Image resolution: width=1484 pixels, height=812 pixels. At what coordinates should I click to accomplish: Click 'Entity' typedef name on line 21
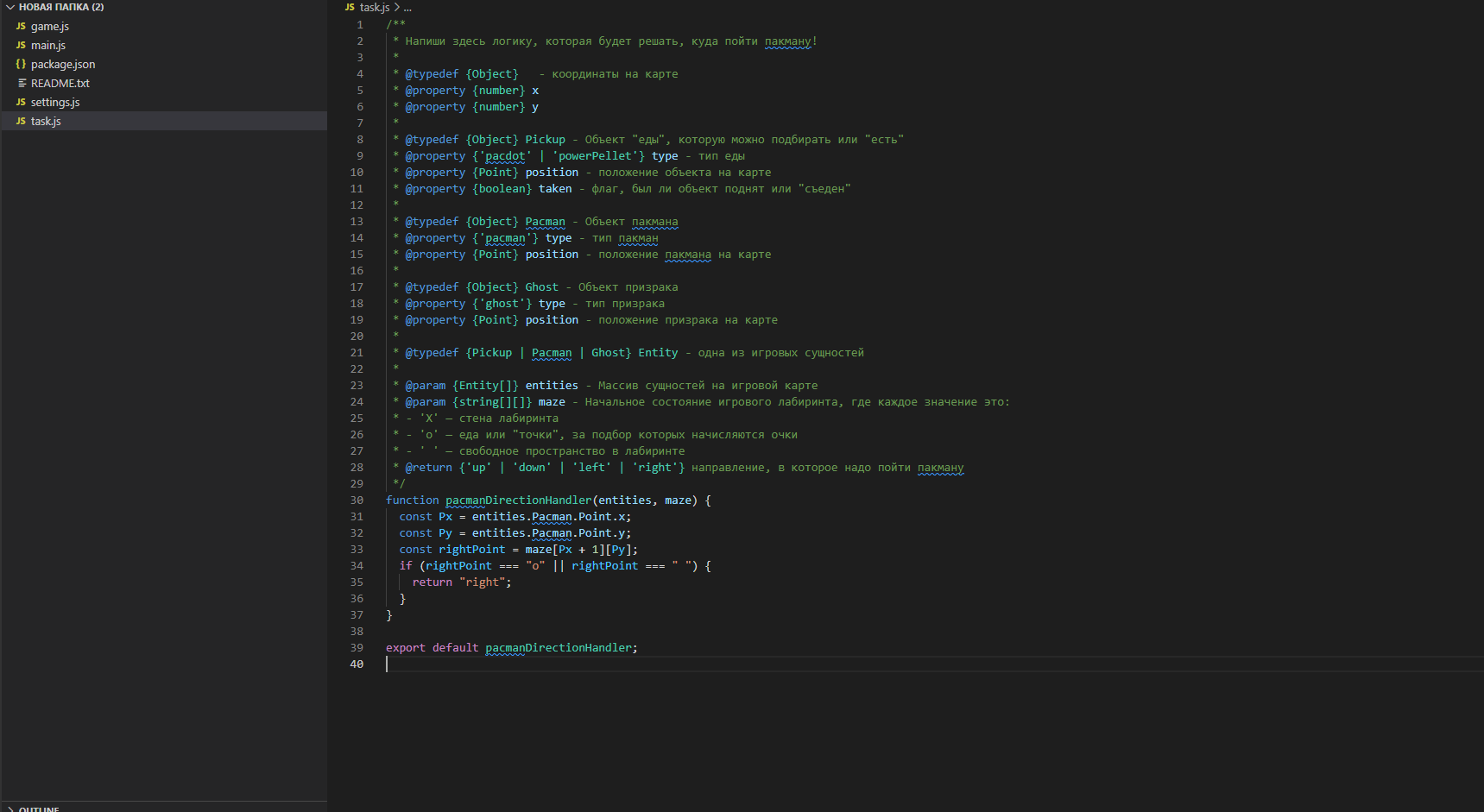658,353
